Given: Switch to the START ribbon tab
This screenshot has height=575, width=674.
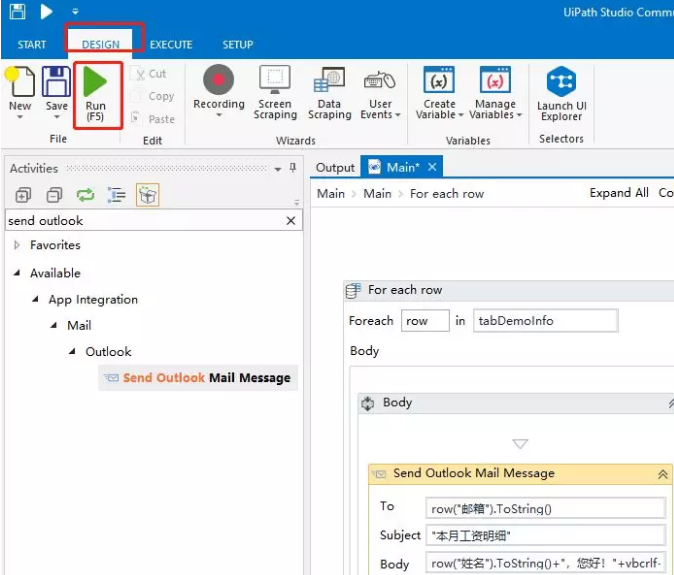Looking at the screenshot, I should point(31,45).
